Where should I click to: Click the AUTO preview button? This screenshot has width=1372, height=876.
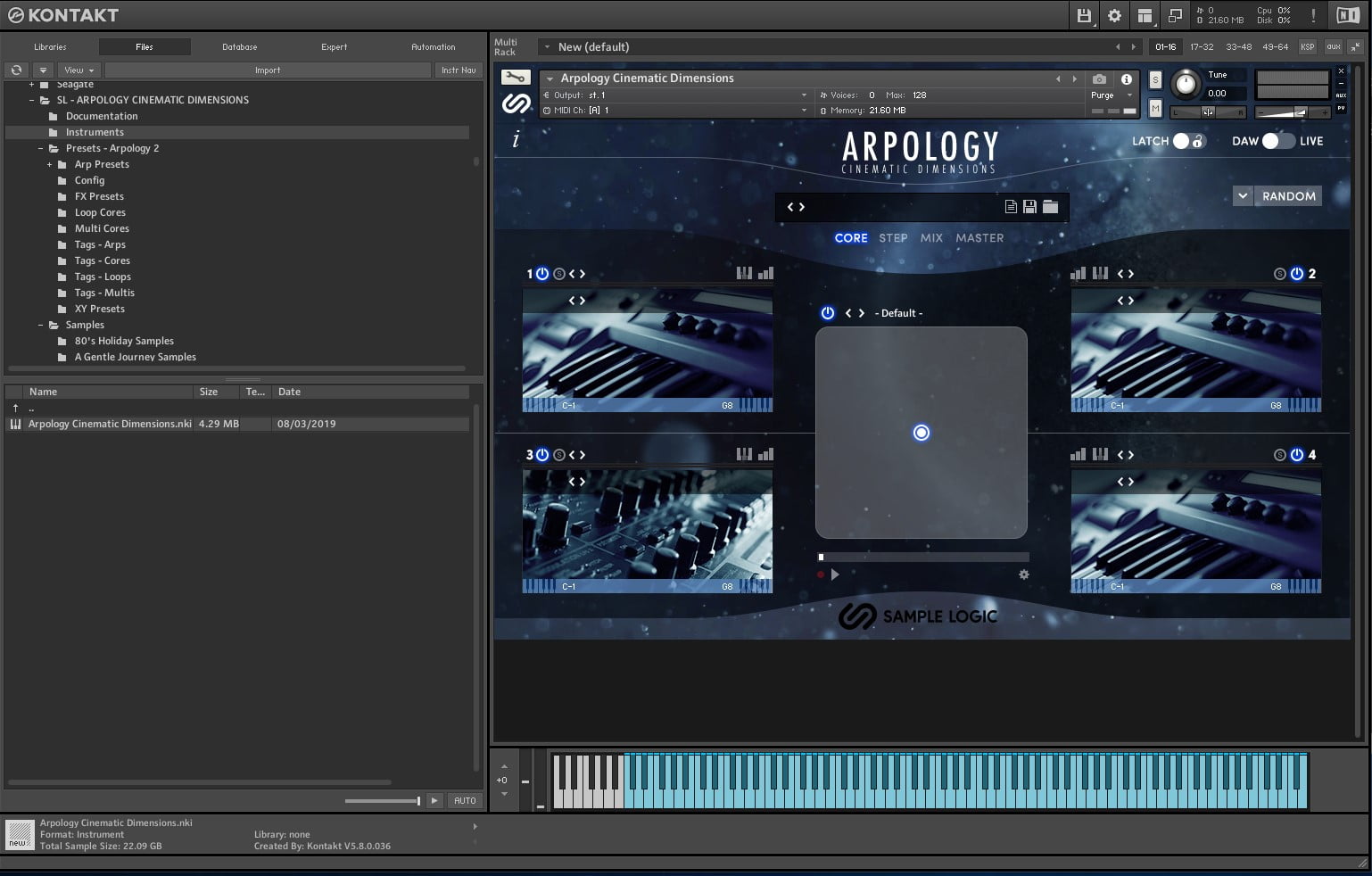465,801
